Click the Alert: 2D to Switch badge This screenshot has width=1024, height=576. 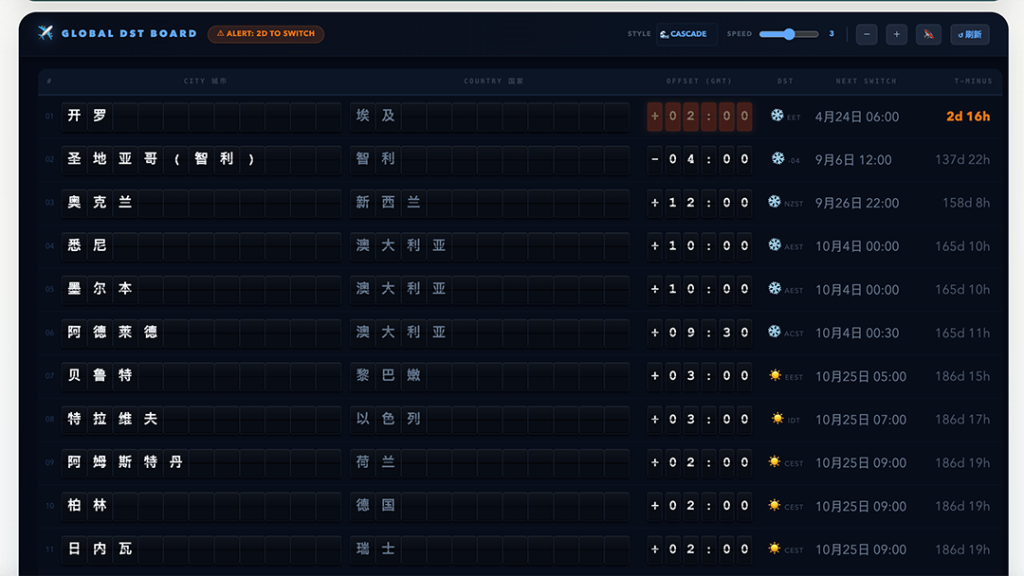click(x=266, y=34)
